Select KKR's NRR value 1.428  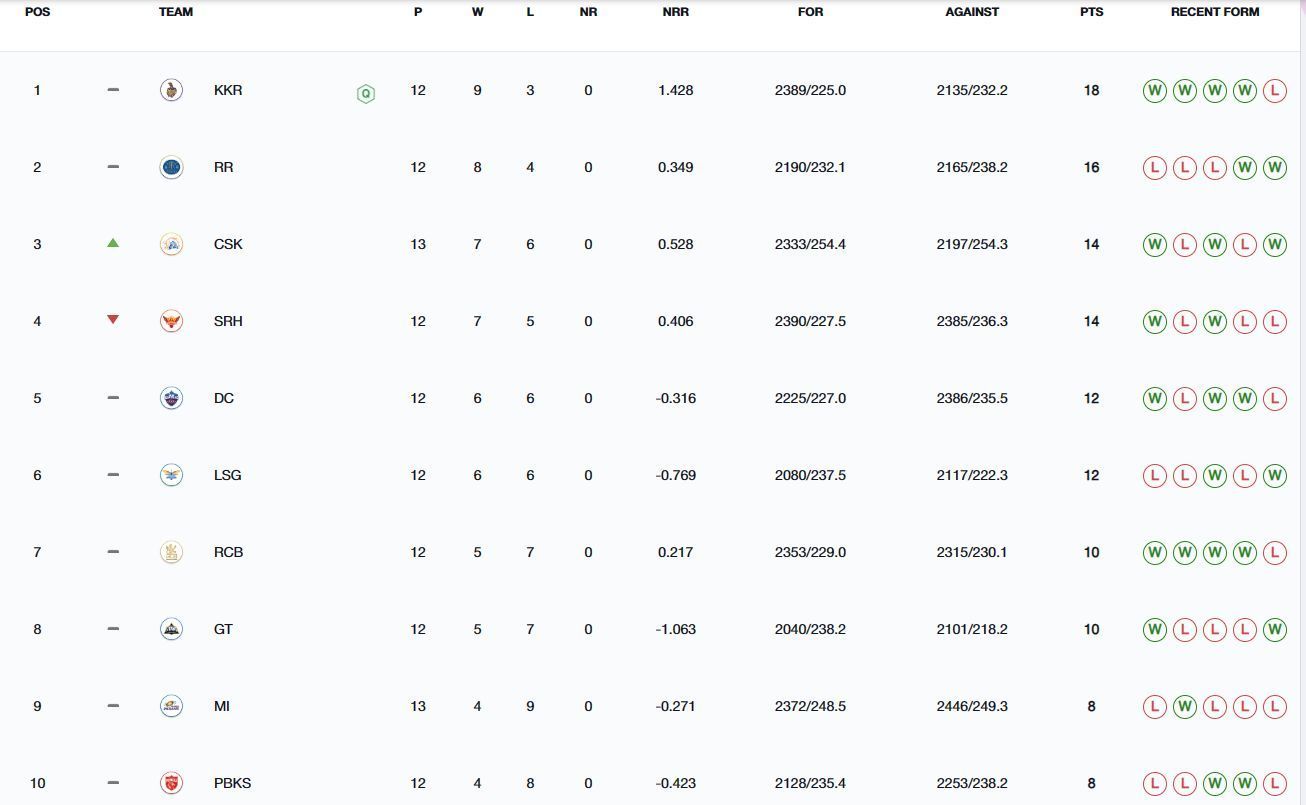(x=676, y=90)
